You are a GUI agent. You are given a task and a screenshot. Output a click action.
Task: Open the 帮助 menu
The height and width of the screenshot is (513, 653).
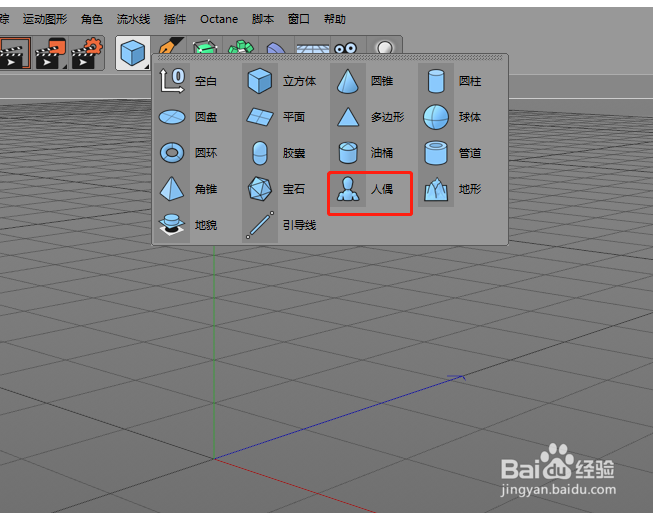click(335, 19)
